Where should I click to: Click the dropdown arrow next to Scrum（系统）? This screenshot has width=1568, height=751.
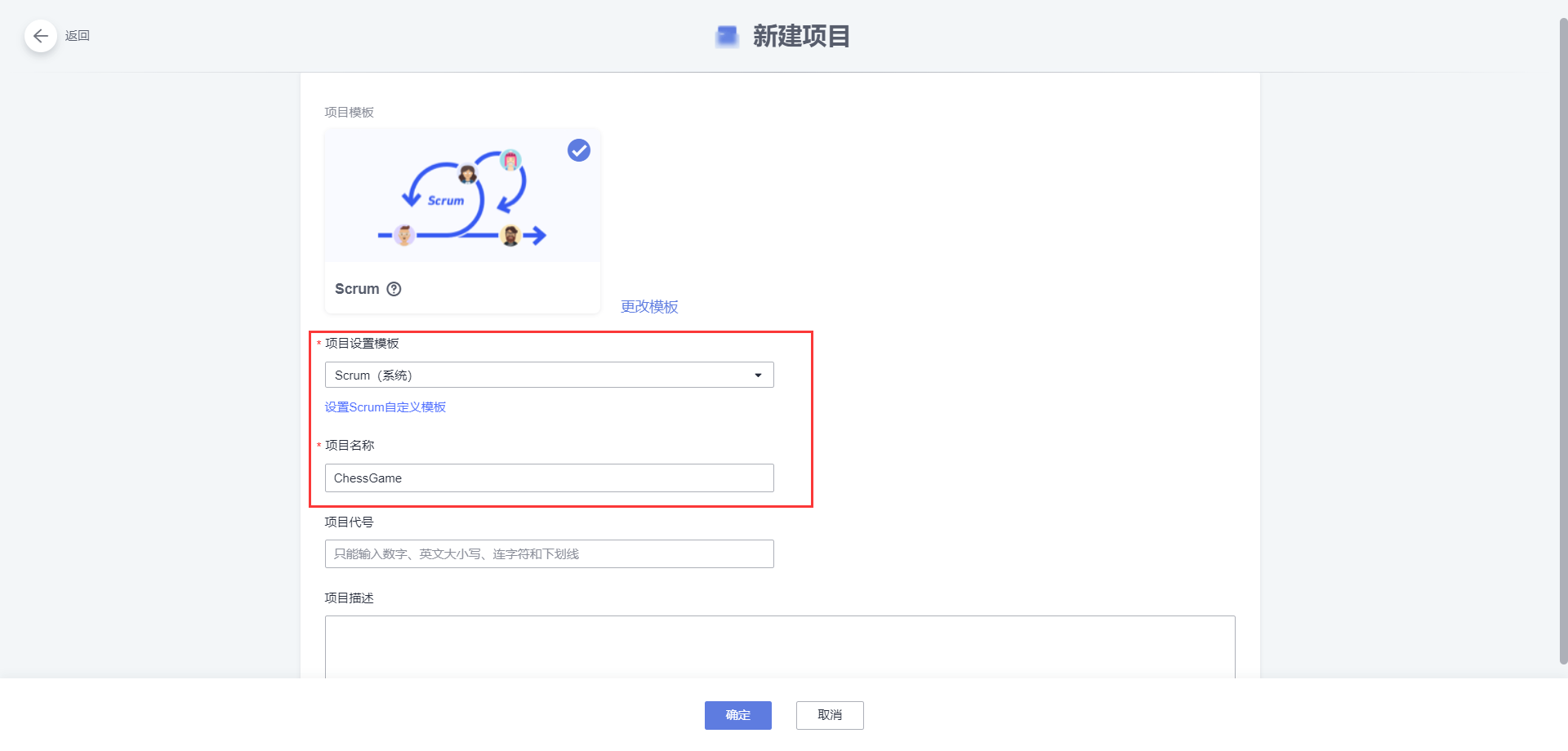(759, 375)
